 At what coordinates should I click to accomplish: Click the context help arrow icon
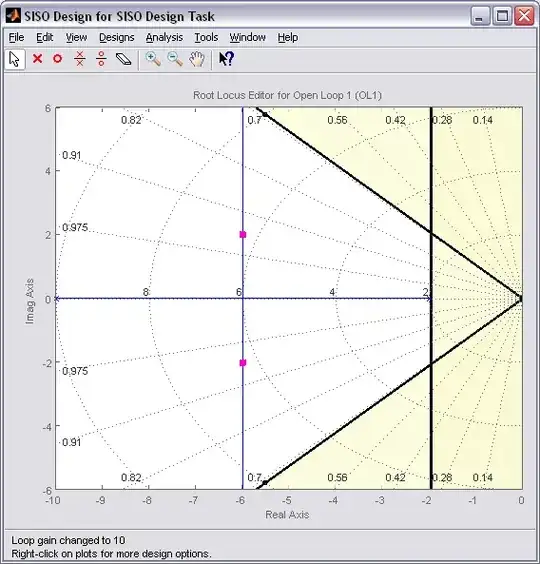coord(226,59)
